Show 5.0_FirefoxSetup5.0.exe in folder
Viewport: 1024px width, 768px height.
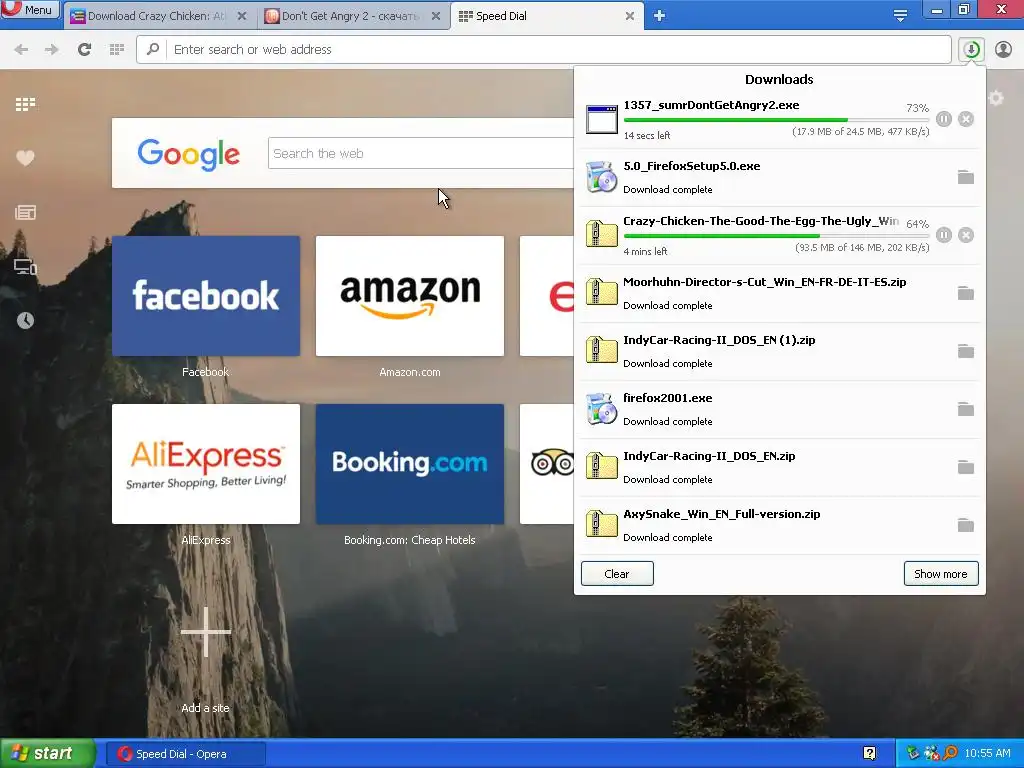click(x=966, y=177)
